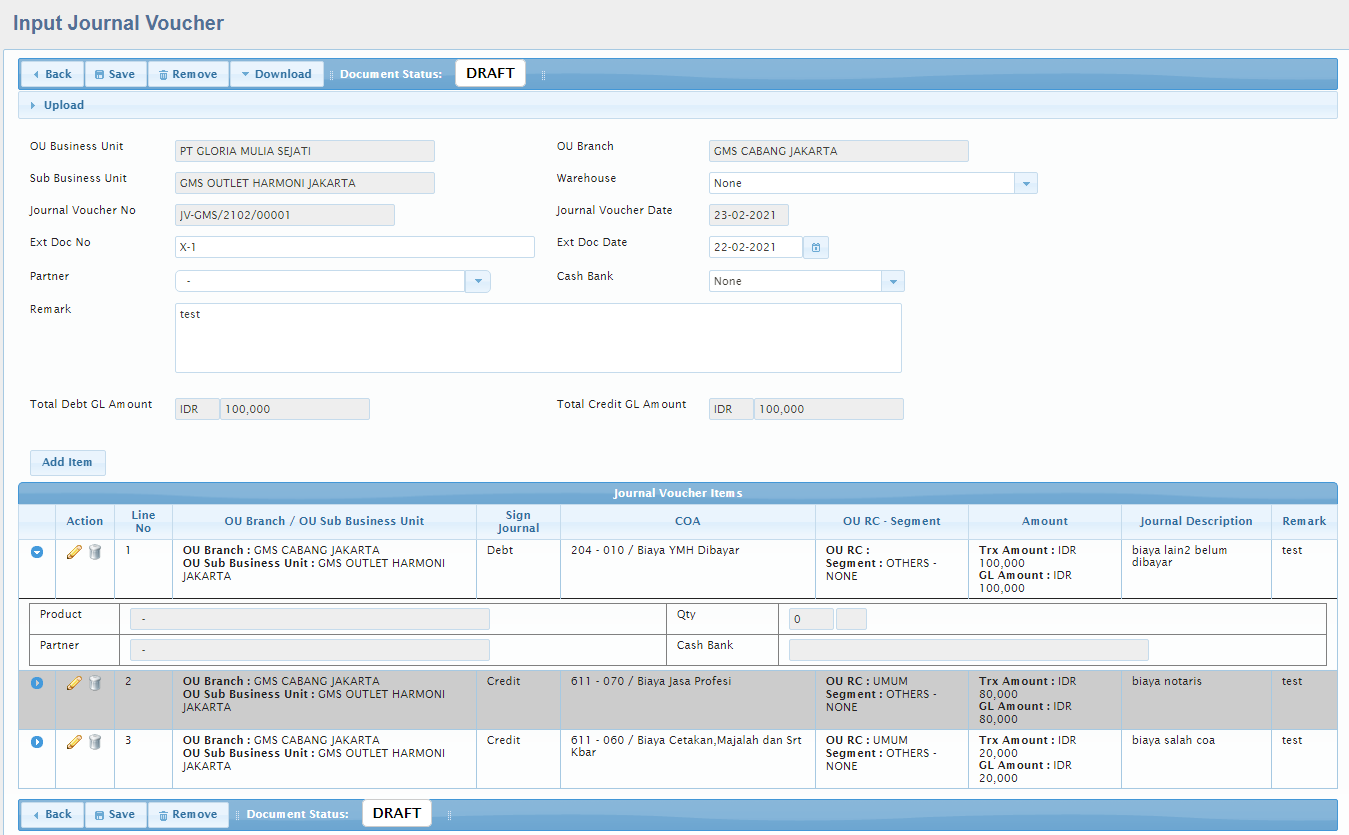Click the top Back button
1349x835 pixels.
coord(52,74)
